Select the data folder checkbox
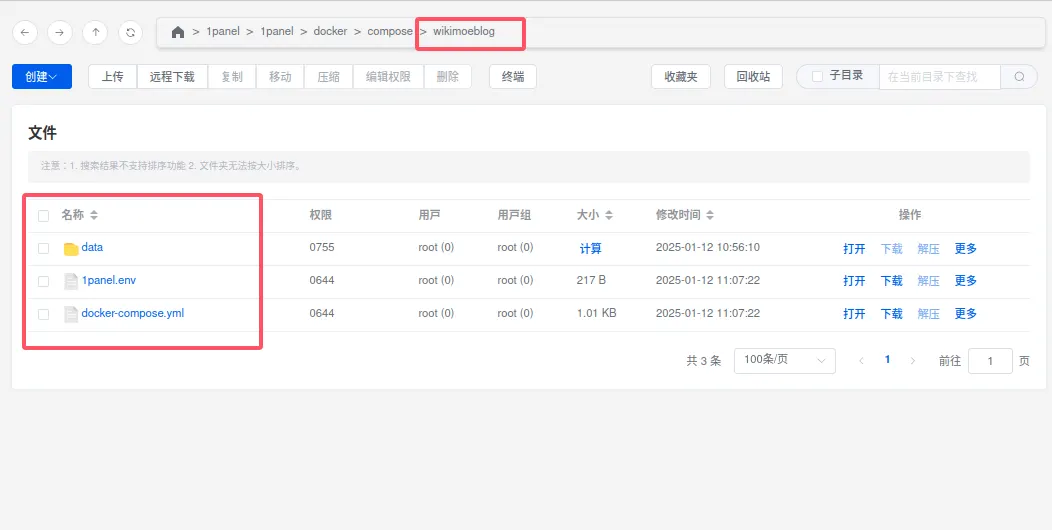The width and height of the screenshot is (1052, 530). click(44, 248)
